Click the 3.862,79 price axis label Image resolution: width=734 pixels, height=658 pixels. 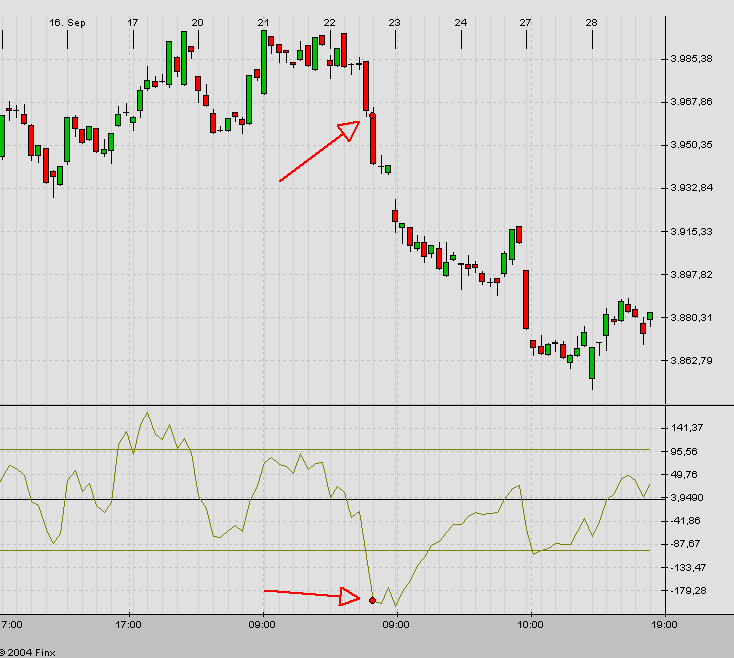(694, 361)
